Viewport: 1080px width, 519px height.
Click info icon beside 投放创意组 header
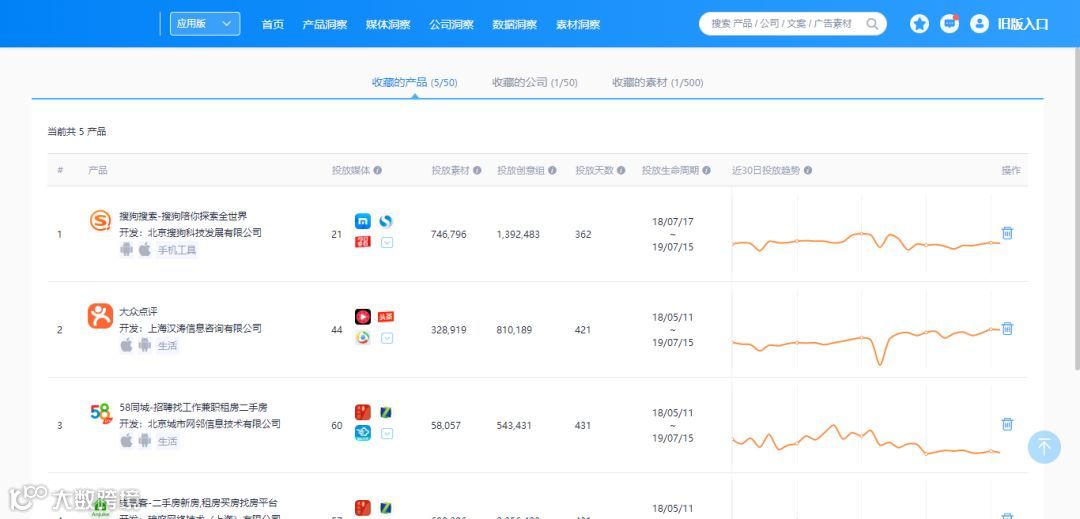click(x=552, y=170)
